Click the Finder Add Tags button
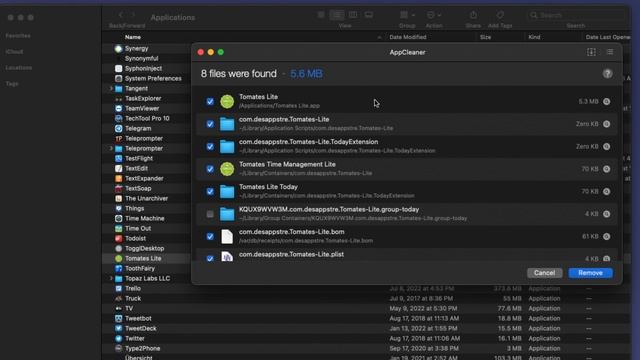The height and width of the screenshot is (360, 640). click(500, 15)
